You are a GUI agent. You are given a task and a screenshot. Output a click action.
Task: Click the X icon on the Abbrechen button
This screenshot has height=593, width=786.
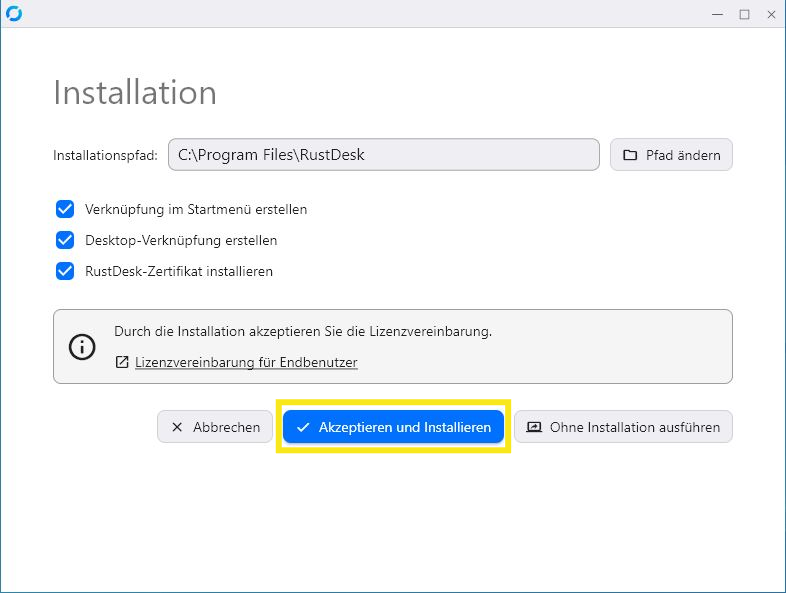click(176, 427)
